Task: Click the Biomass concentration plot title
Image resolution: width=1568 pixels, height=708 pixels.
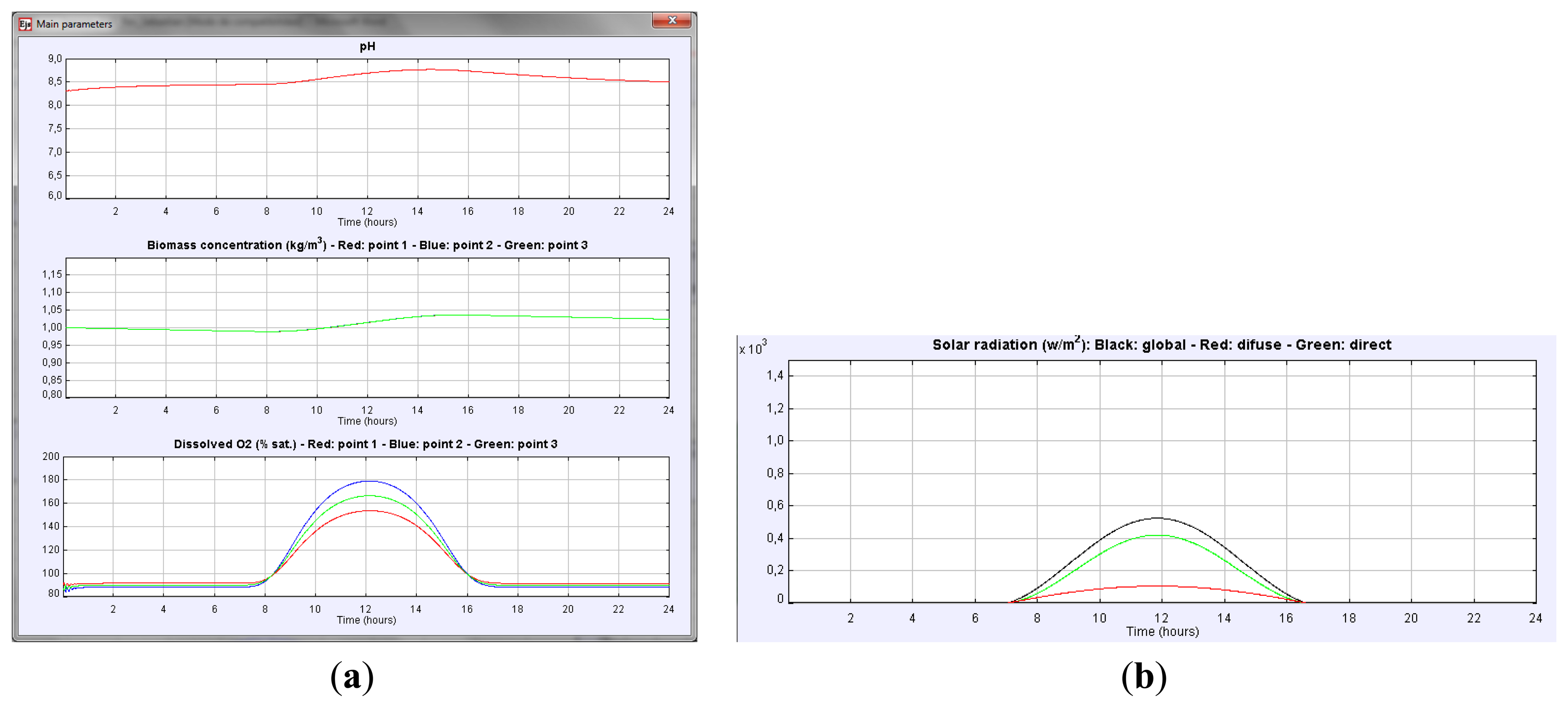Action: (x=367, y=245)
